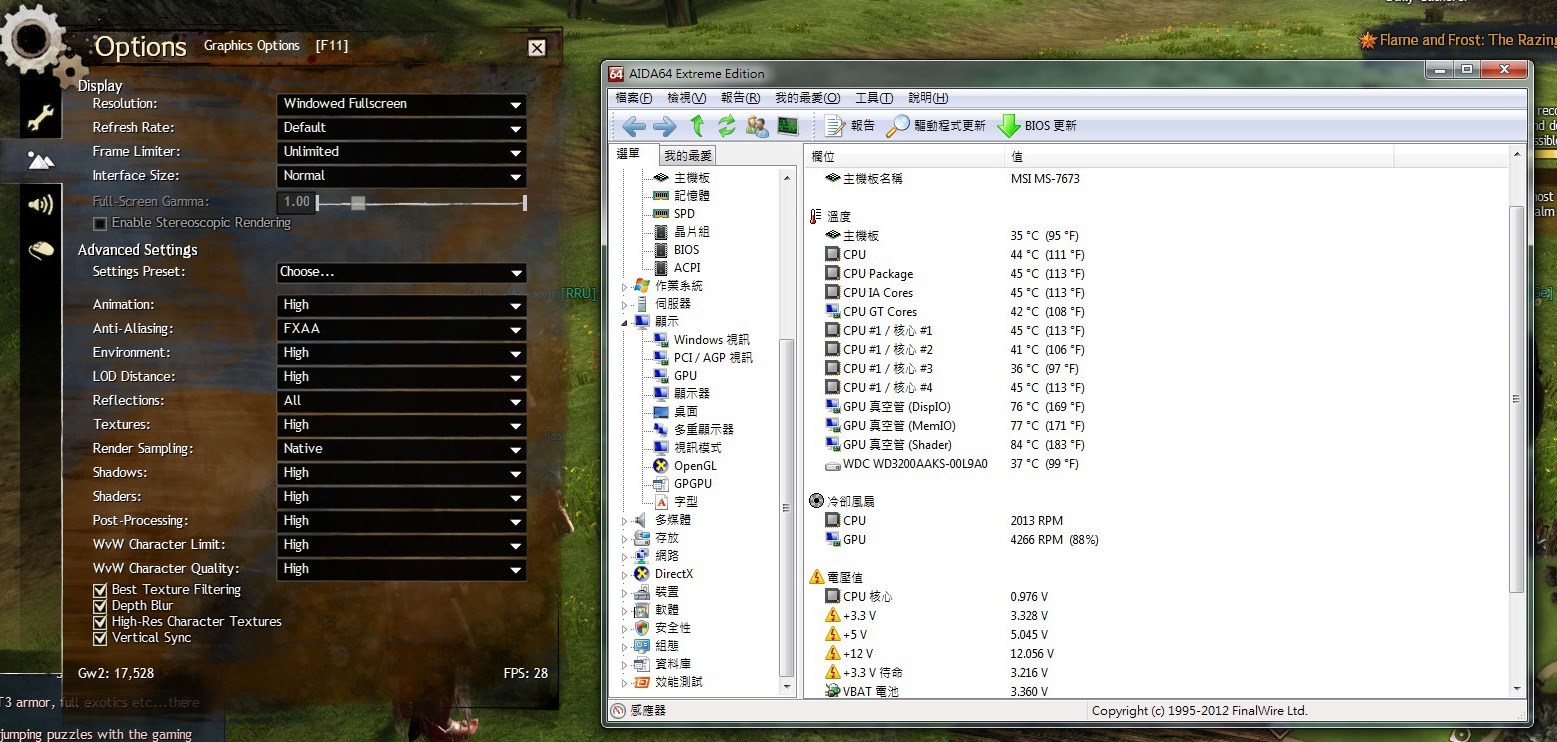Open the AIDA64 users icon on toolbar

click(758, 126)
